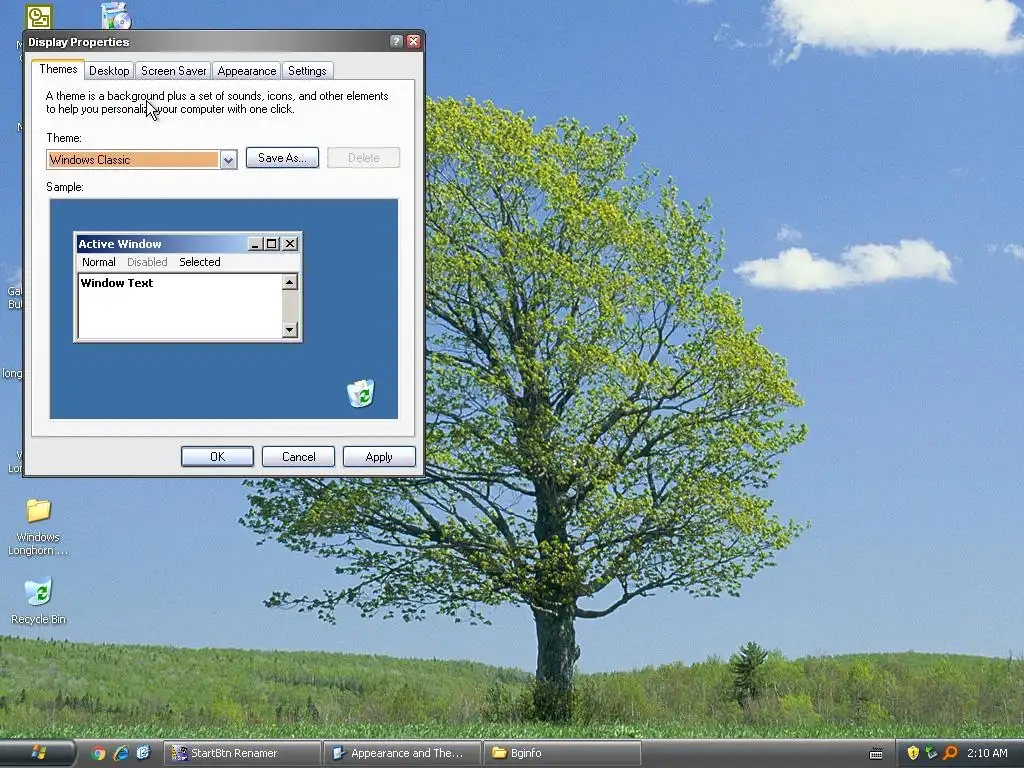Click the Active Window sample title bar
The image size is (1024, 768).
click(x=161, y=244)
